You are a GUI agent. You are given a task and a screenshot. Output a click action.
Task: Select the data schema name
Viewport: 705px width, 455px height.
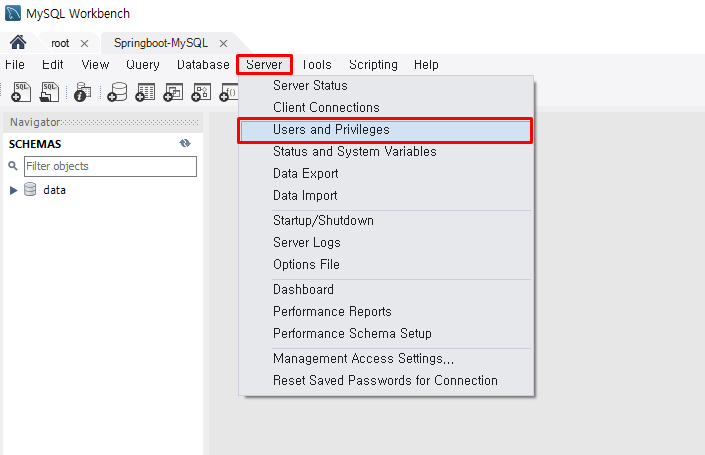(54, 190)
